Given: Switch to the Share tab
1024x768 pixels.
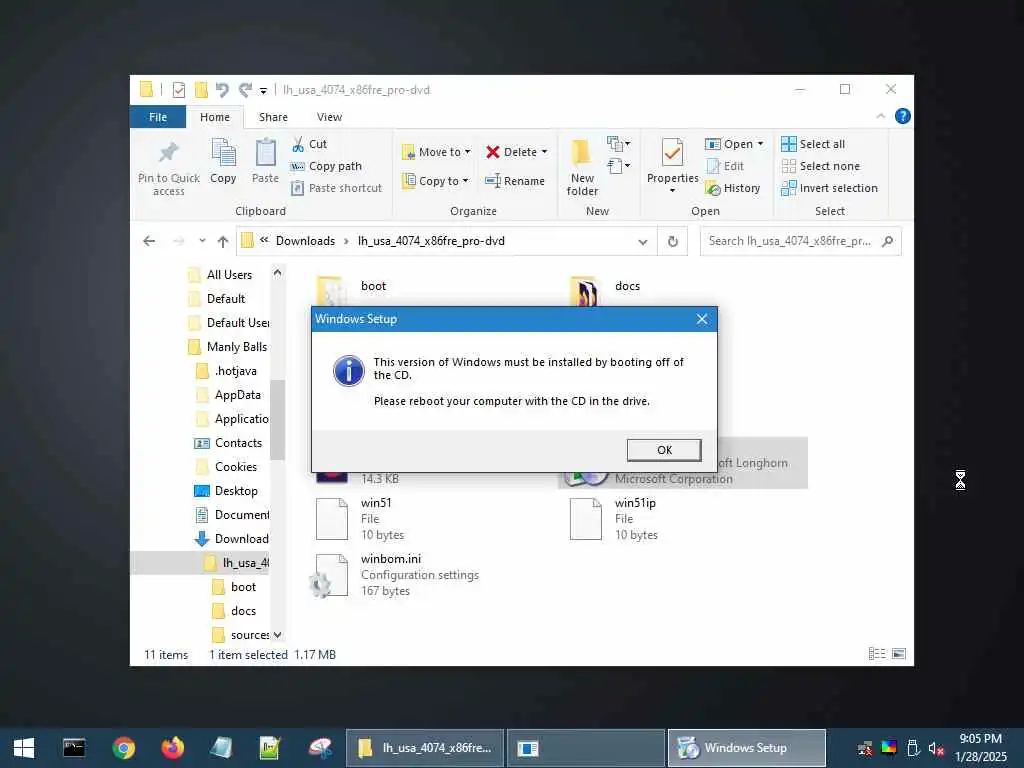Looking at the screenshot, I should click(273, 117).
